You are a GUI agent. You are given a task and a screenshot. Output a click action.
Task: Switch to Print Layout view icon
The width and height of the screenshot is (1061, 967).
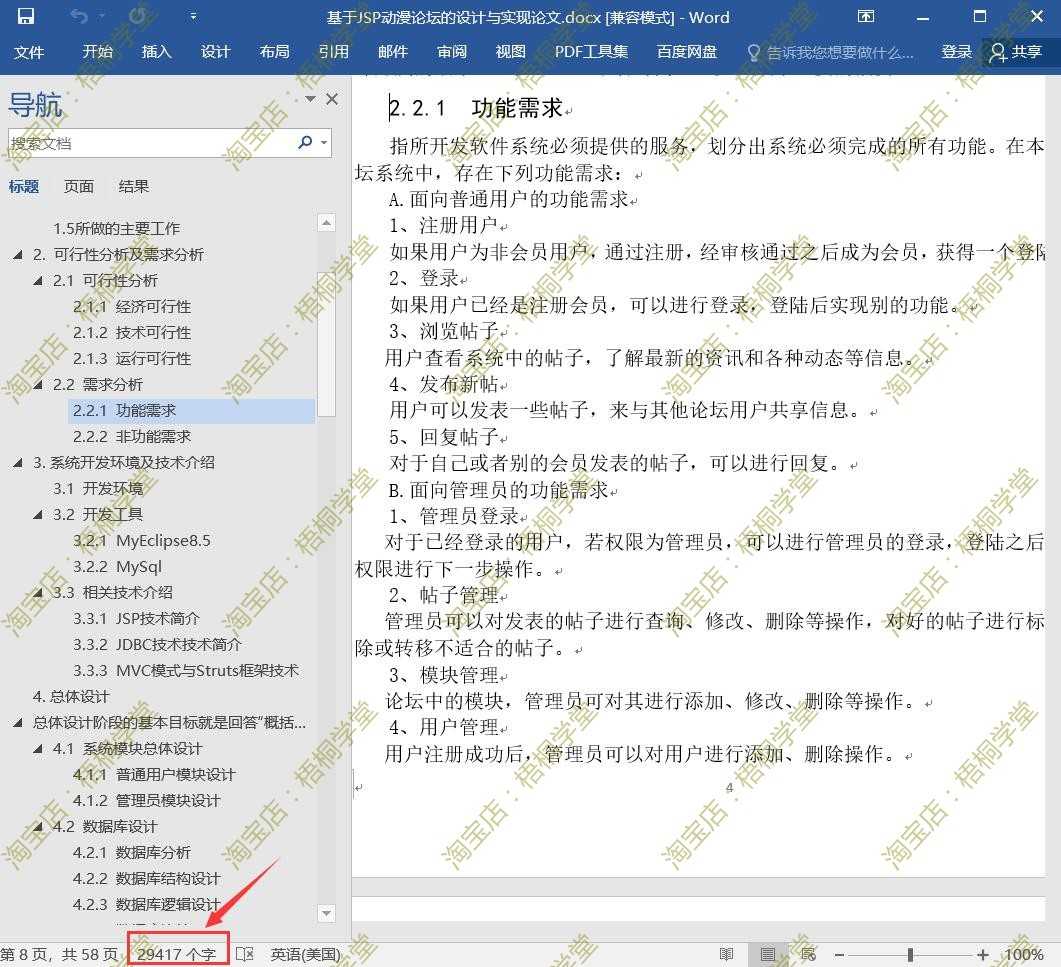coord(768,955)
